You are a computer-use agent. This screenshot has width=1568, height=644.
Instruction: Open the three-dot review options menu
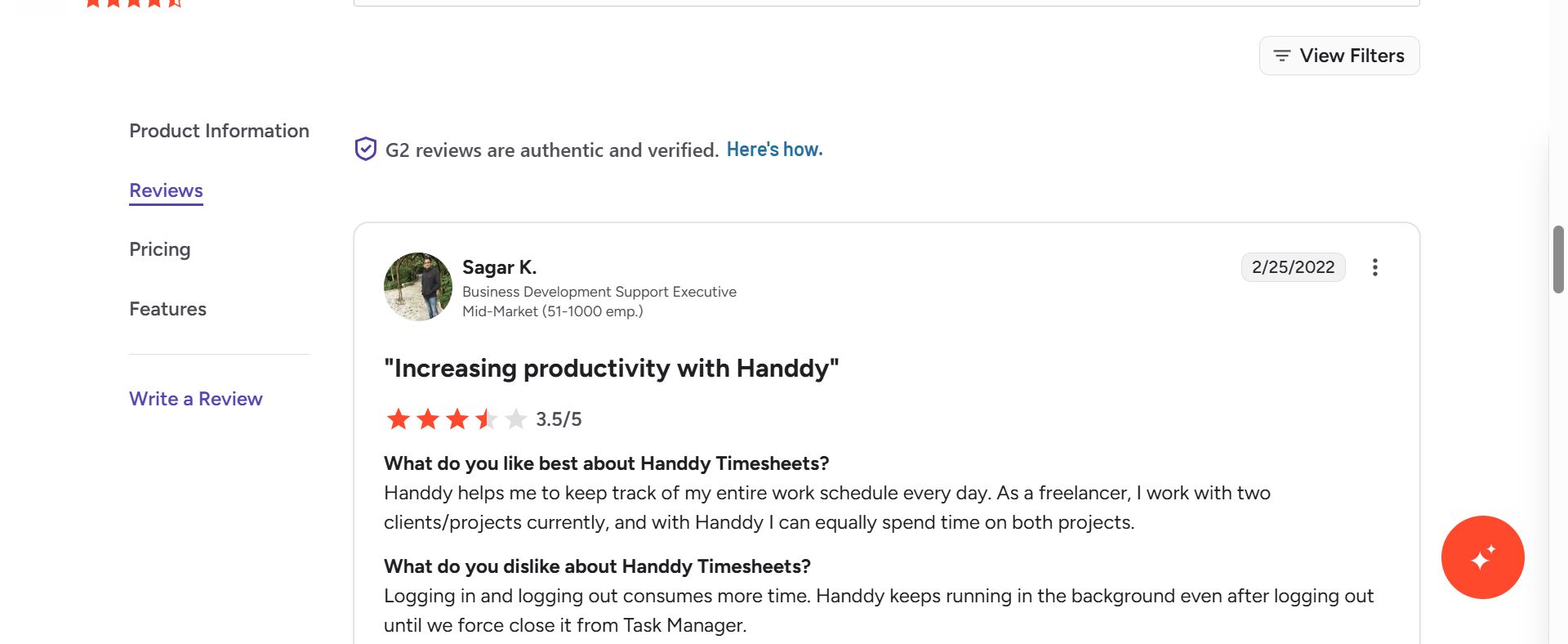coord(1375,267)
